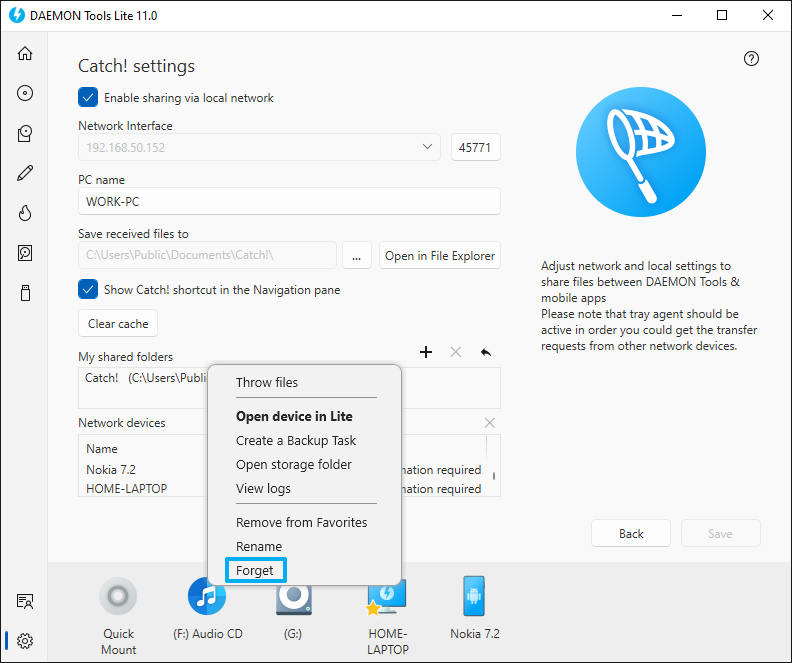Click the port field showing 45771
This screenshot has width=792, height=663.
[475, 147]
